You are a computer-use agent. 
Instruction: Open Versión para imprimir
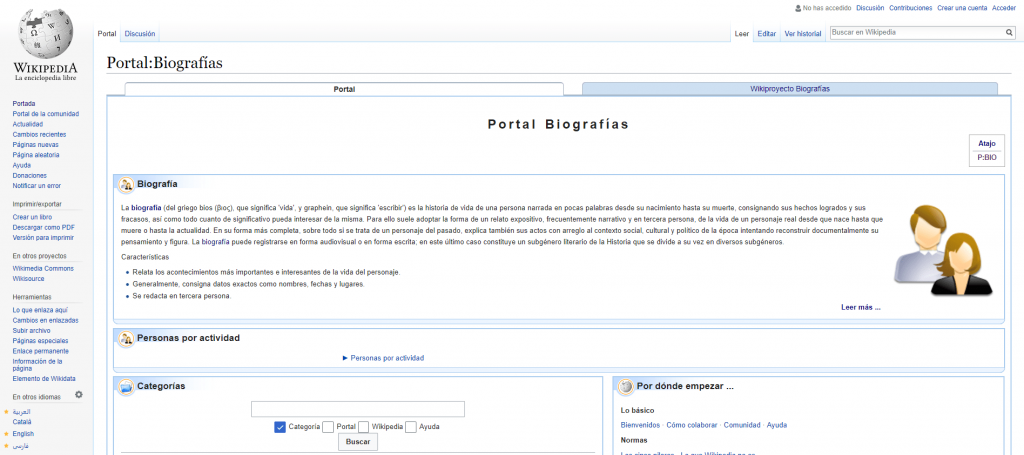coord(42,238)
